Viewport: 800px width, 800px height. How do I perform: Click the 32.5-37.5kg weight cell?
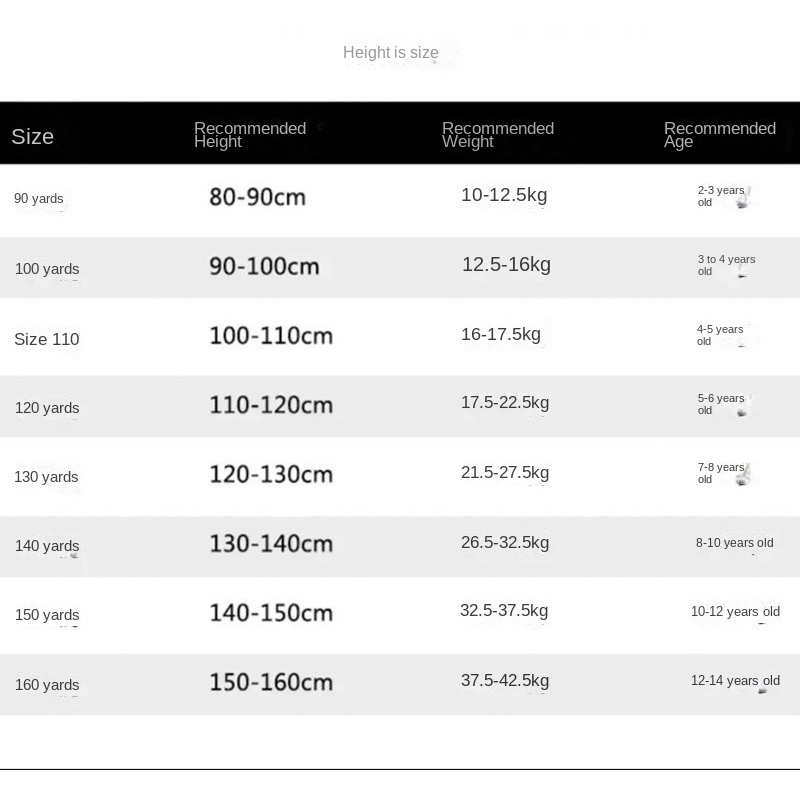coord(504,611)
